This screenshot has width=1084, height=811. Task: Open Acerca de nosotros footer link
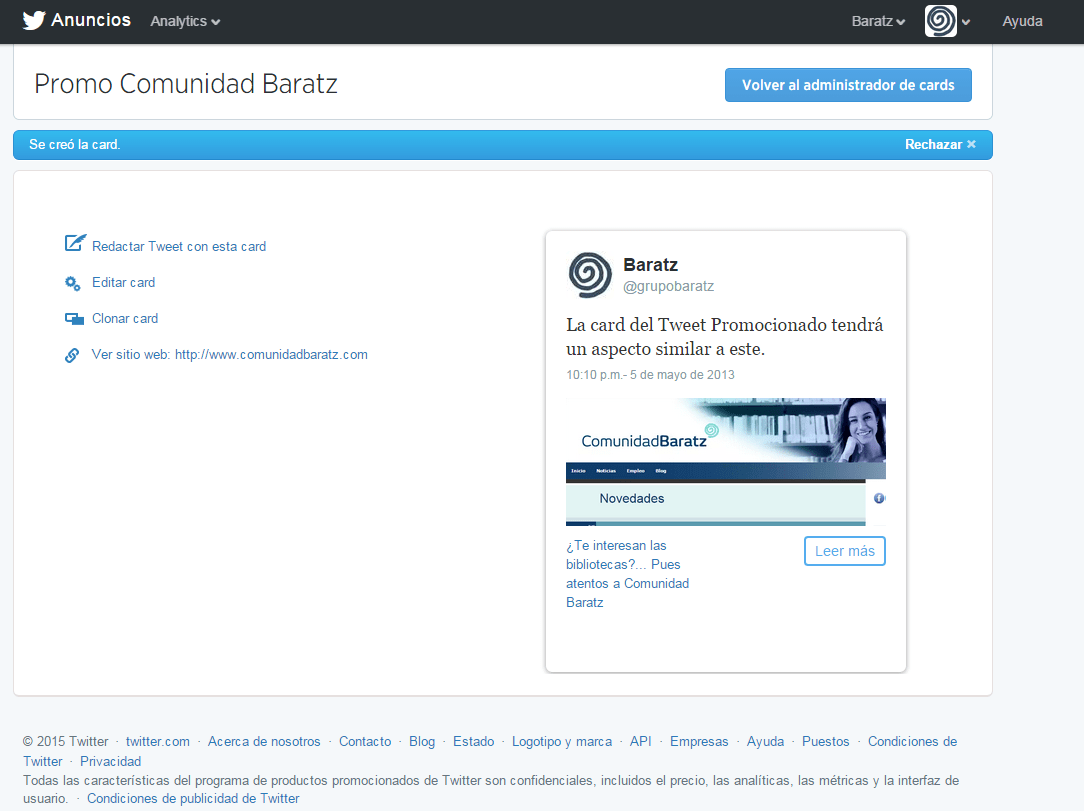[264, 741]
